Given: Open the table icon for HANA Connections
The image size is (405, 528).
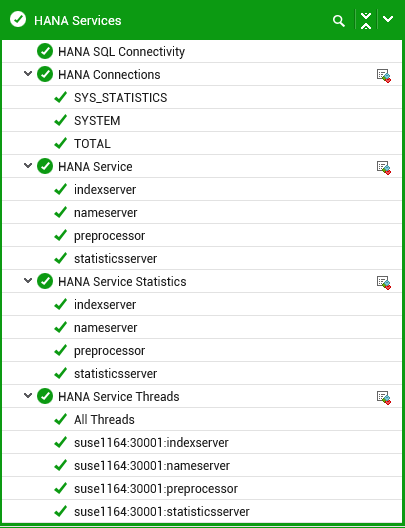Looking at the screenshot, I should 383,76.
